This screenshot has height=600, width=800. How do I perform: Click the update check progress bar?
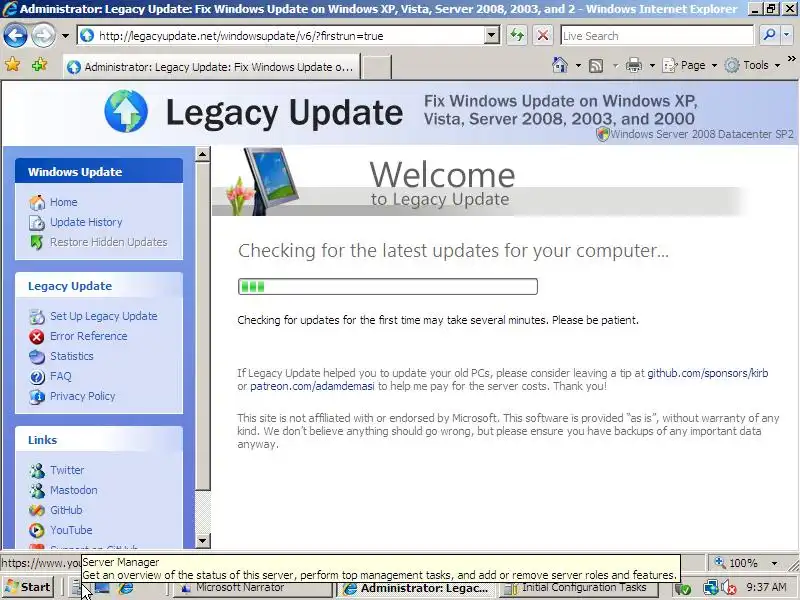click(x=388, y=286)
